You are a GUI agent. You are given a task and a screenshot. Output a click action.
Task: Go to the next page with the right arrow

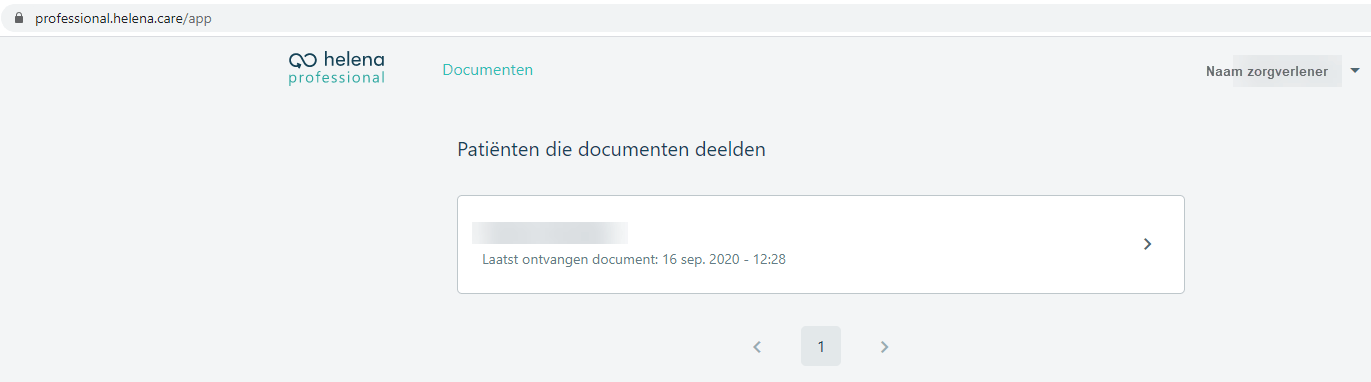point(884,347)
